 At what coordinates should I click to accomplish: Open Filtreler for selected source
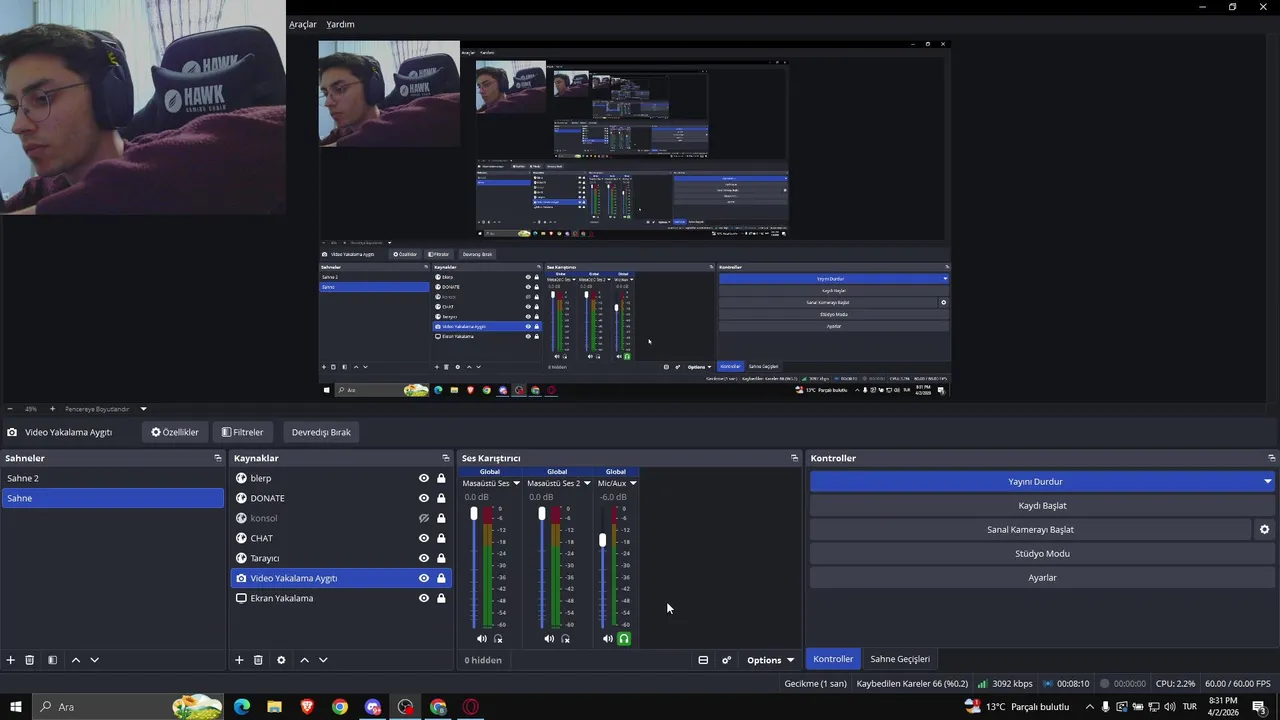point(242,432)
